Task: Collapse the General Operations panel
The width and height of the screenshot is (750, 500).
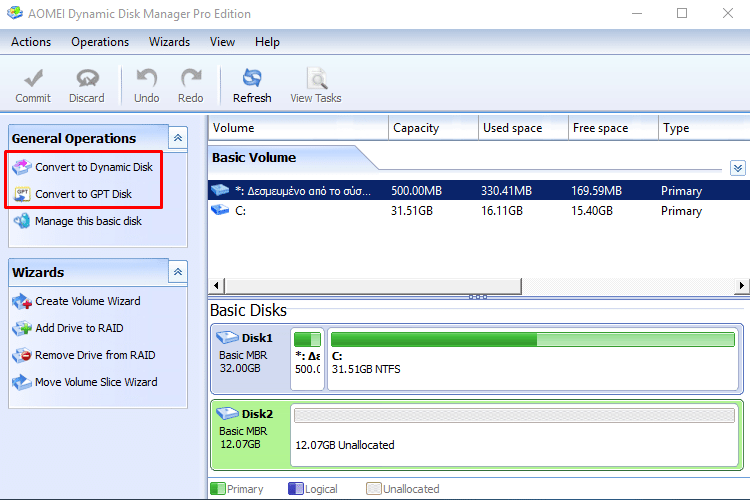Action: [x=178, y=138]
